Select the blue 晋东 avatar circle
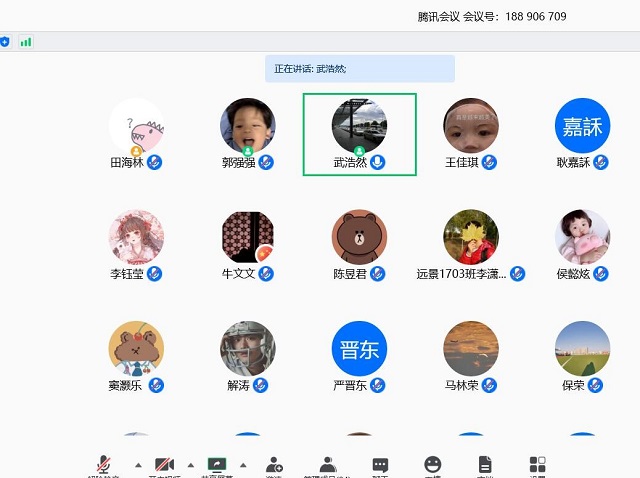 (359, 349)
